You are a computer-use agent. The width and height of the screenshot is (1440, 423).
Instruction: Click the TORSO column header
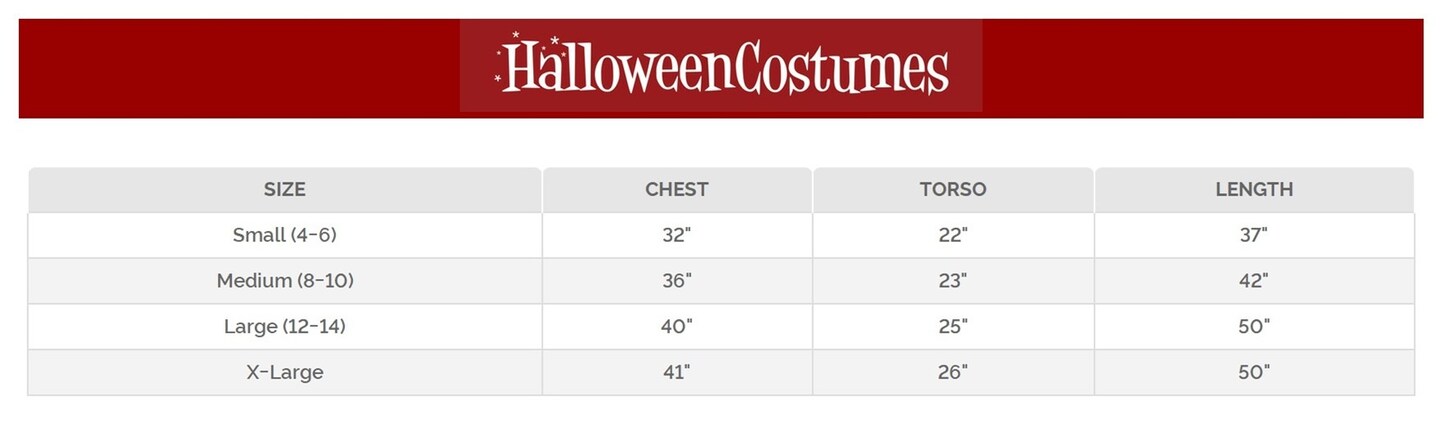(x=953, y=189)
